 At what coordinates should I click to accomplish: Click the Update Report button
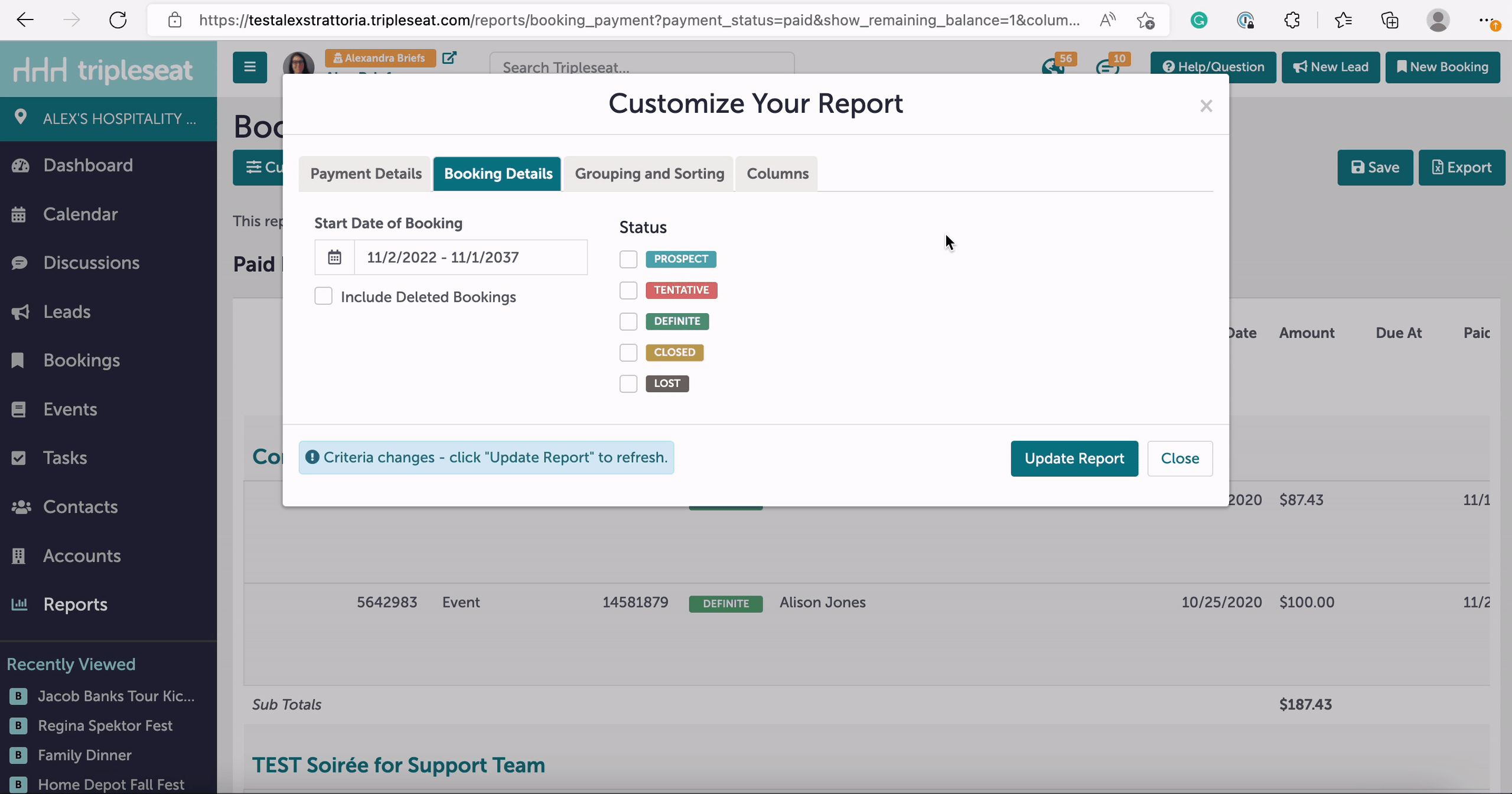pyautogui.click(x=1074, y=458)
